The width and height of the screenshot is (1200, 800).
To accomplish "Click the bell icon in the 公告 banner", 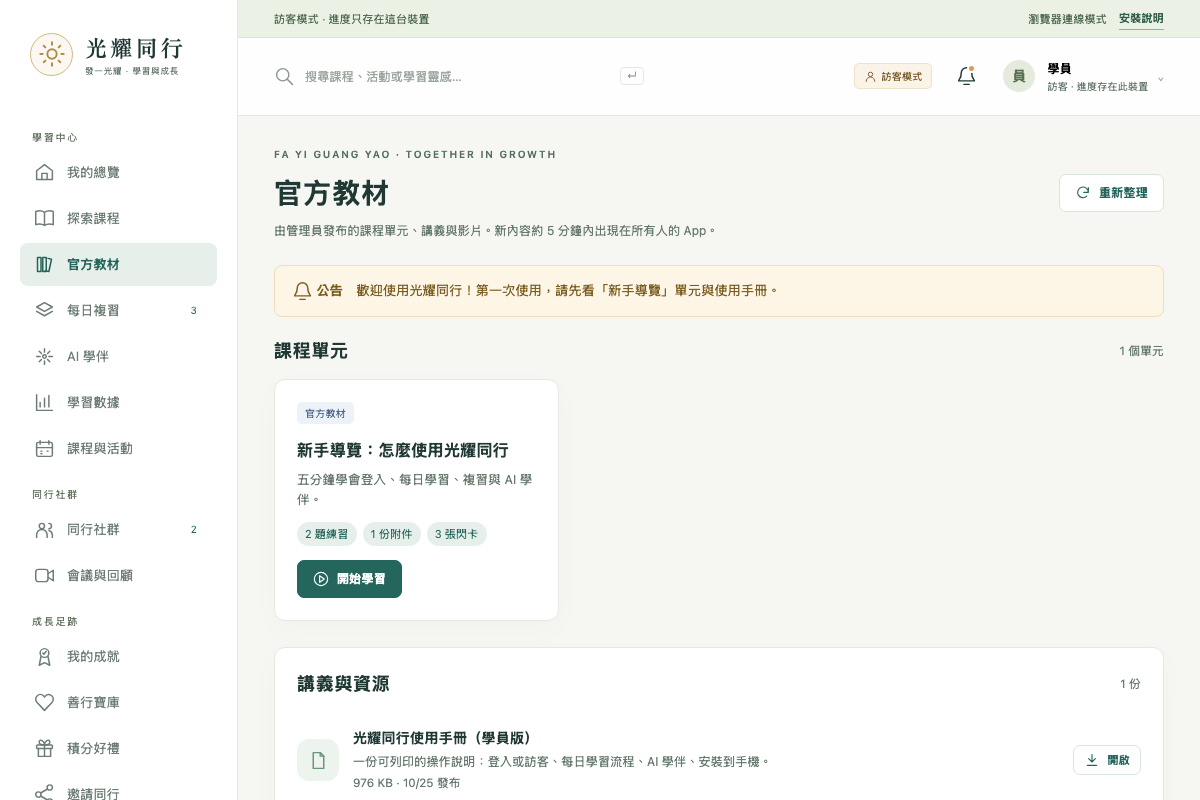I will point(302,291).
